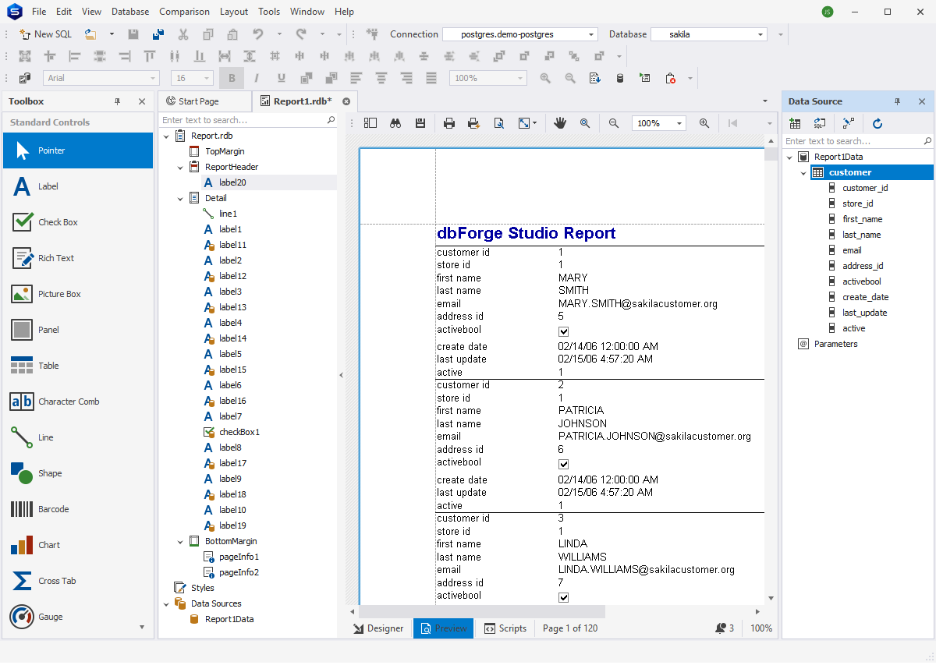Viewport: 936px width, 663px height.
Task: Open the Comparison menu
Action: (184, 11)
